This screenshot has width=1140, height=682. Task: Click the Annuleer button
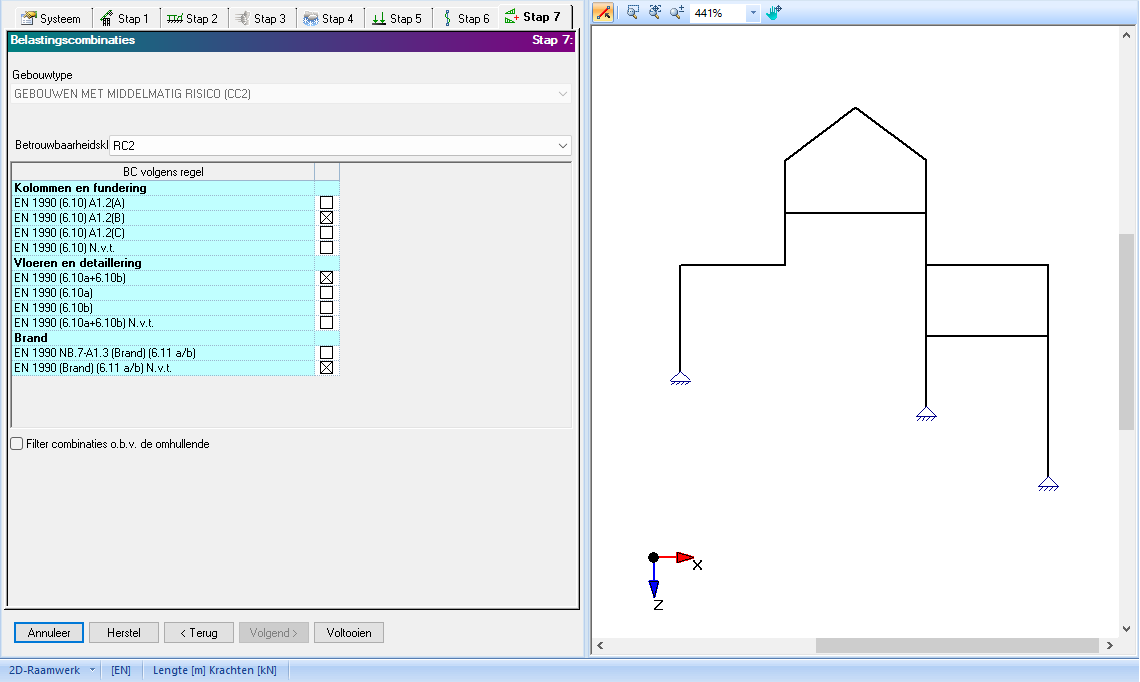click(49, 633)
